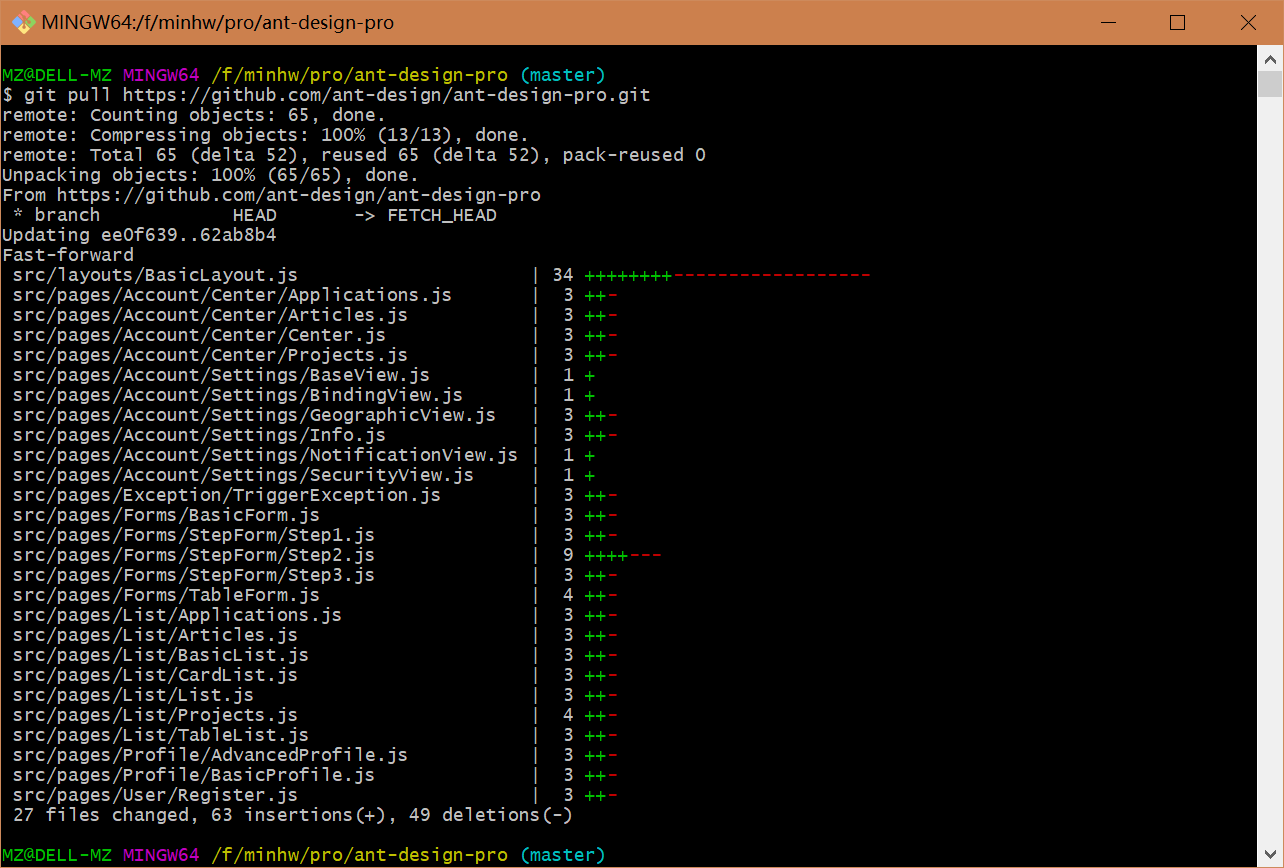Click src/pages/Forms/StepForm/Step3.js file name
Image resolution: width=1284 pixels, height=868 pixels.
pyautogui.click(x=194, y=575)
